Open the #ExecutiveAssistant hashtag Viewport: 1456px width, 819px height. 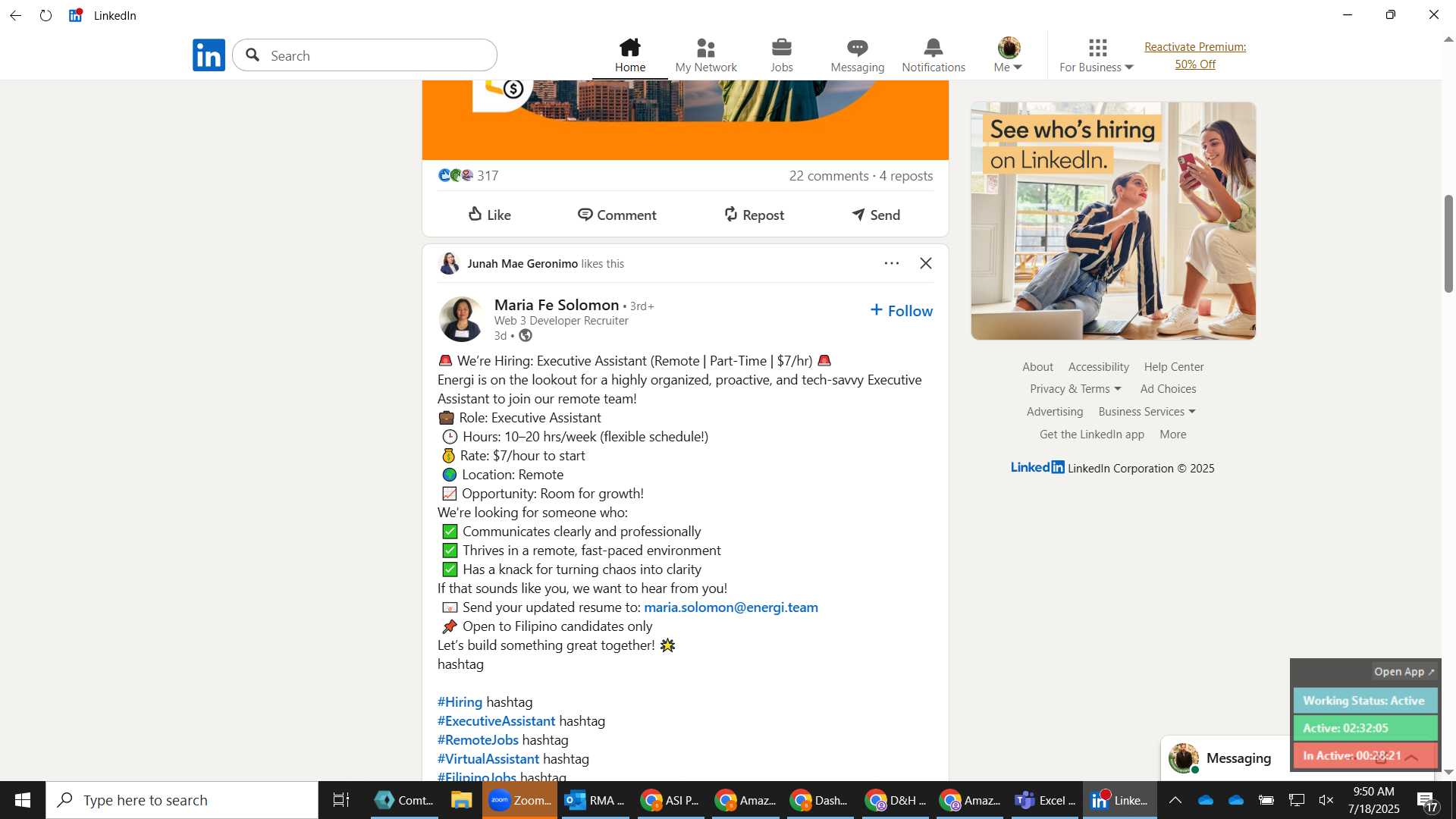point(496,721)
